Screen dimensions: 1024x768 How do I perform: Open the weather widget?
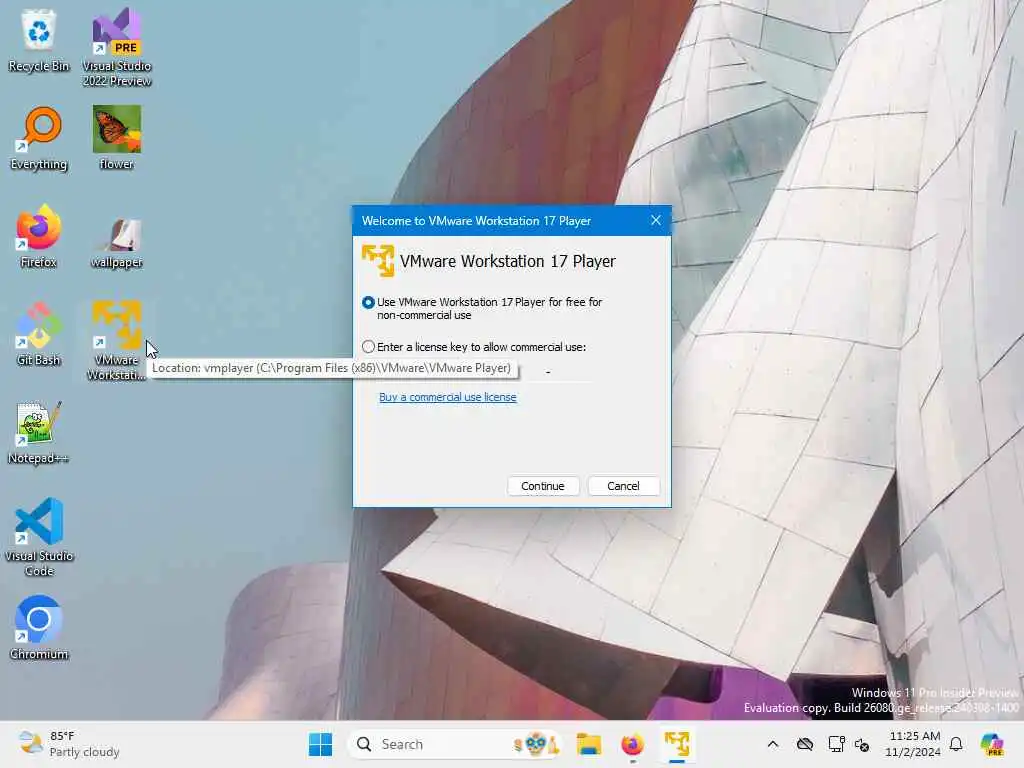pos(68,744)
